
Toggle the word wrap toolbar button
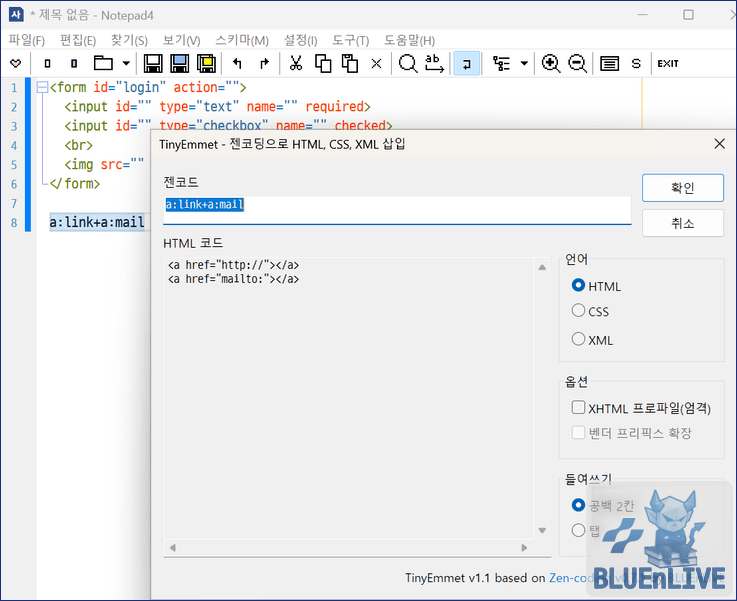[466, 63]
